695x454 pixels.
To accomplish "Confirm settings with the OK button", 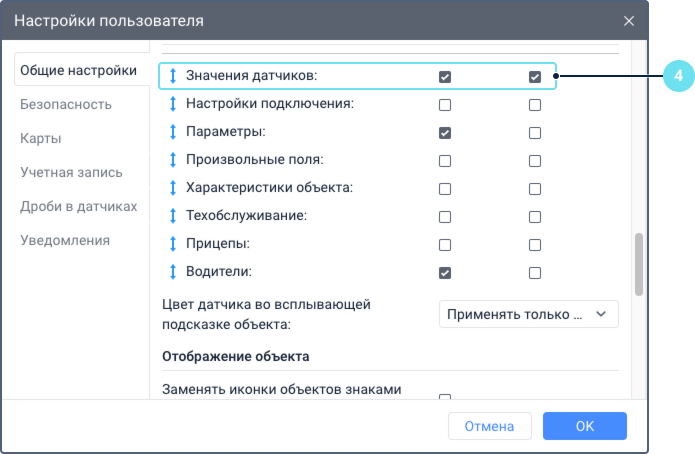I will tap(584, 426).
